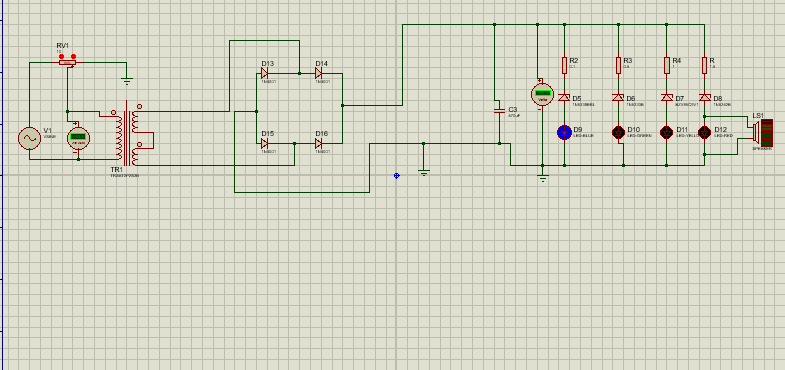Select rectifier diode D13
The image size is (785, 370).
(264, 74)
